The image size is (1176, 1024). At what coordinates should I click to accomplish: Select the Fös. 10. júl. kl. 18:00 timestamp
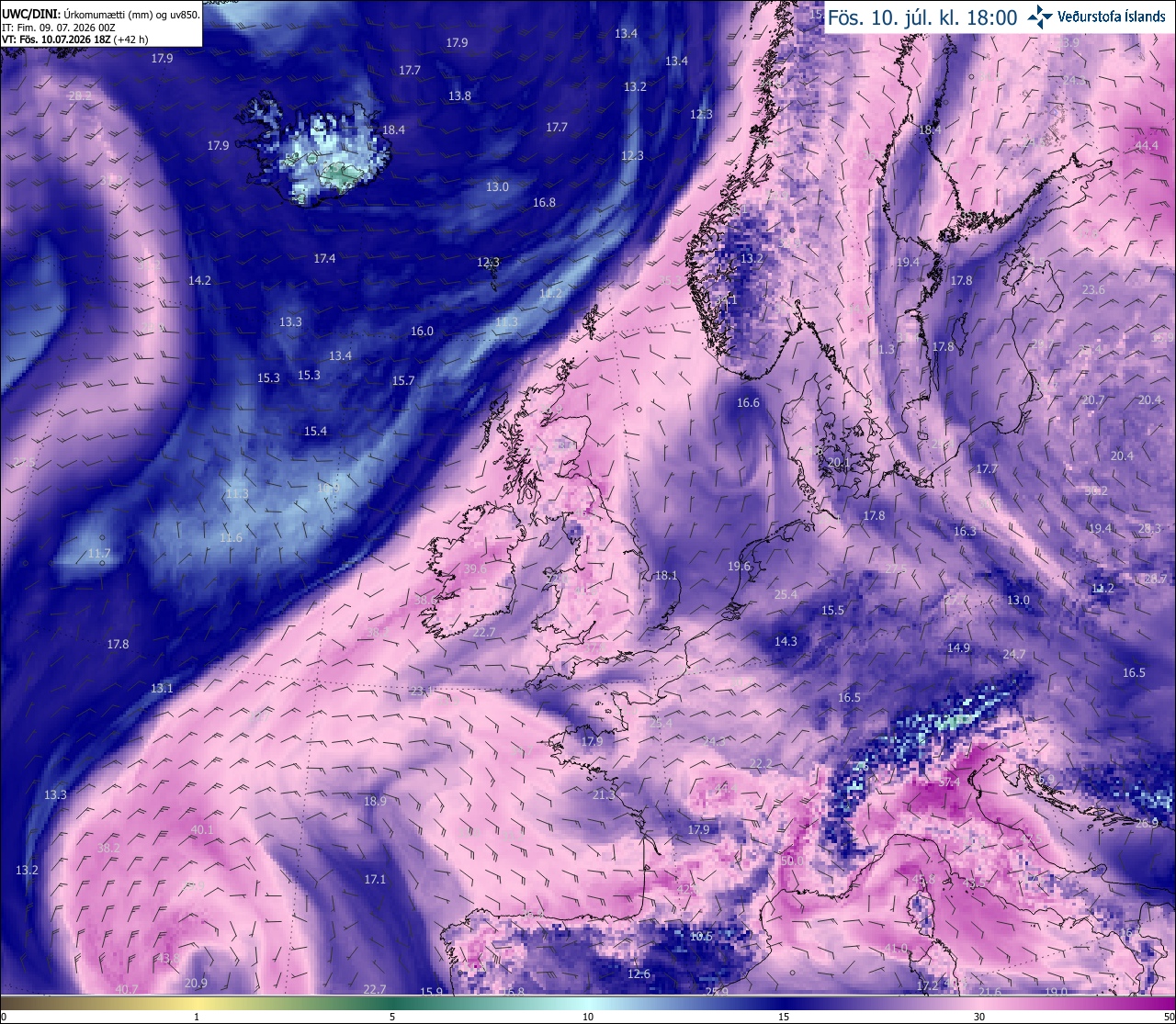click(922, 17)
